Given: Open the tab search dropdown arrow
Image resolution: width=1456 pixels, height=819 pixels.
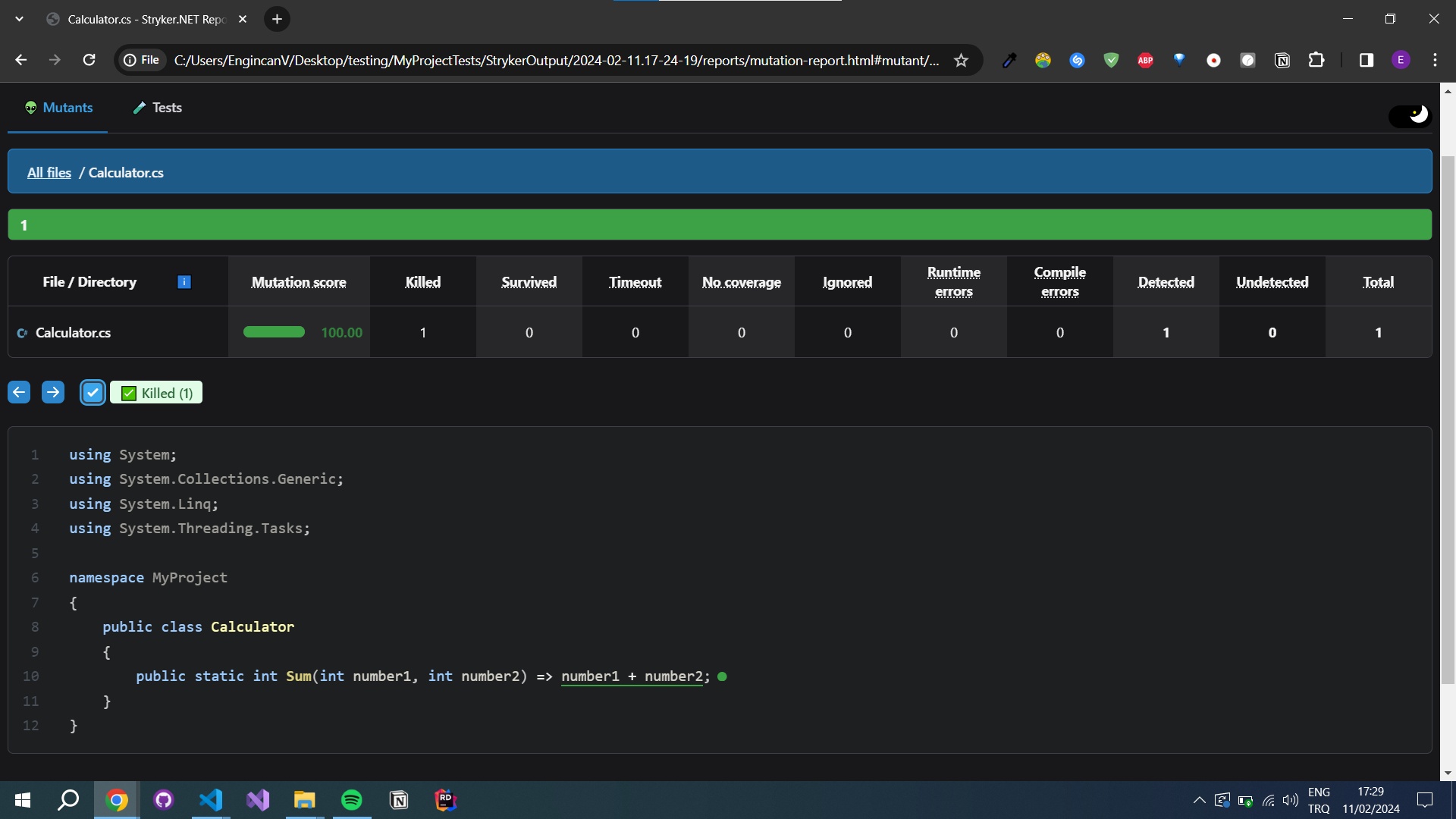Looking at the screenshot, I should coord(19,19).
